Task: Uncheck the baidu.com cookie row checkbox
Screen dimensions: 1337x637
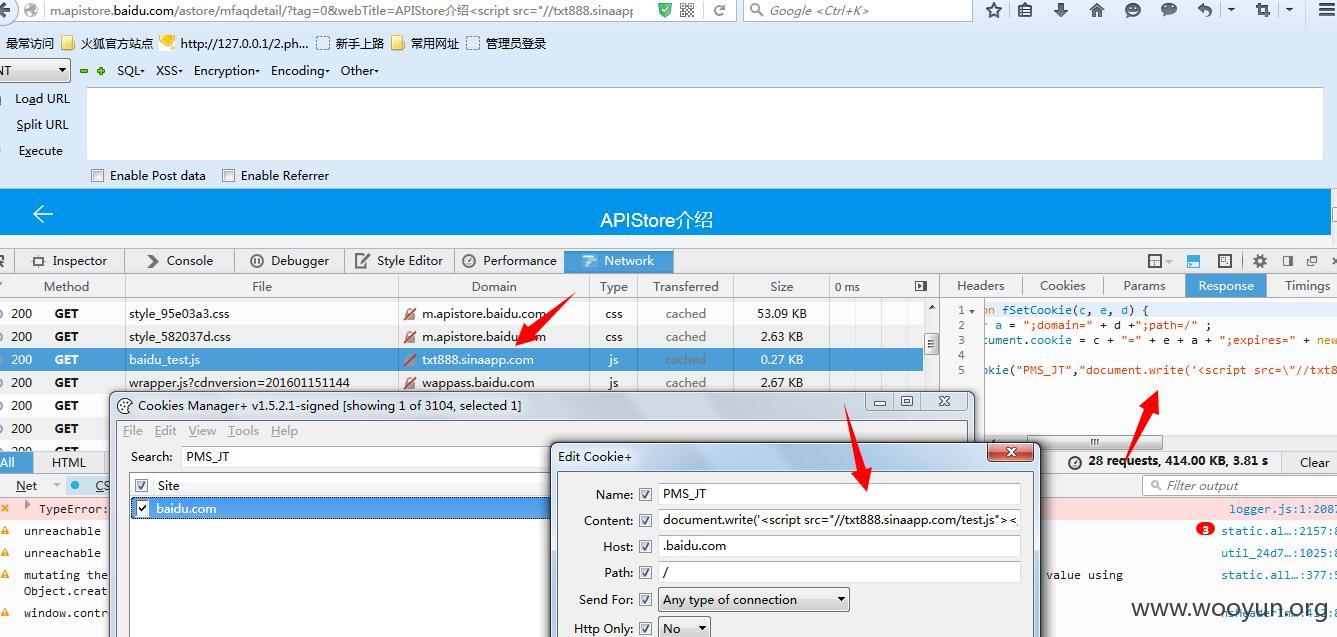Action: pyautogui.click(x=142, y=508)
